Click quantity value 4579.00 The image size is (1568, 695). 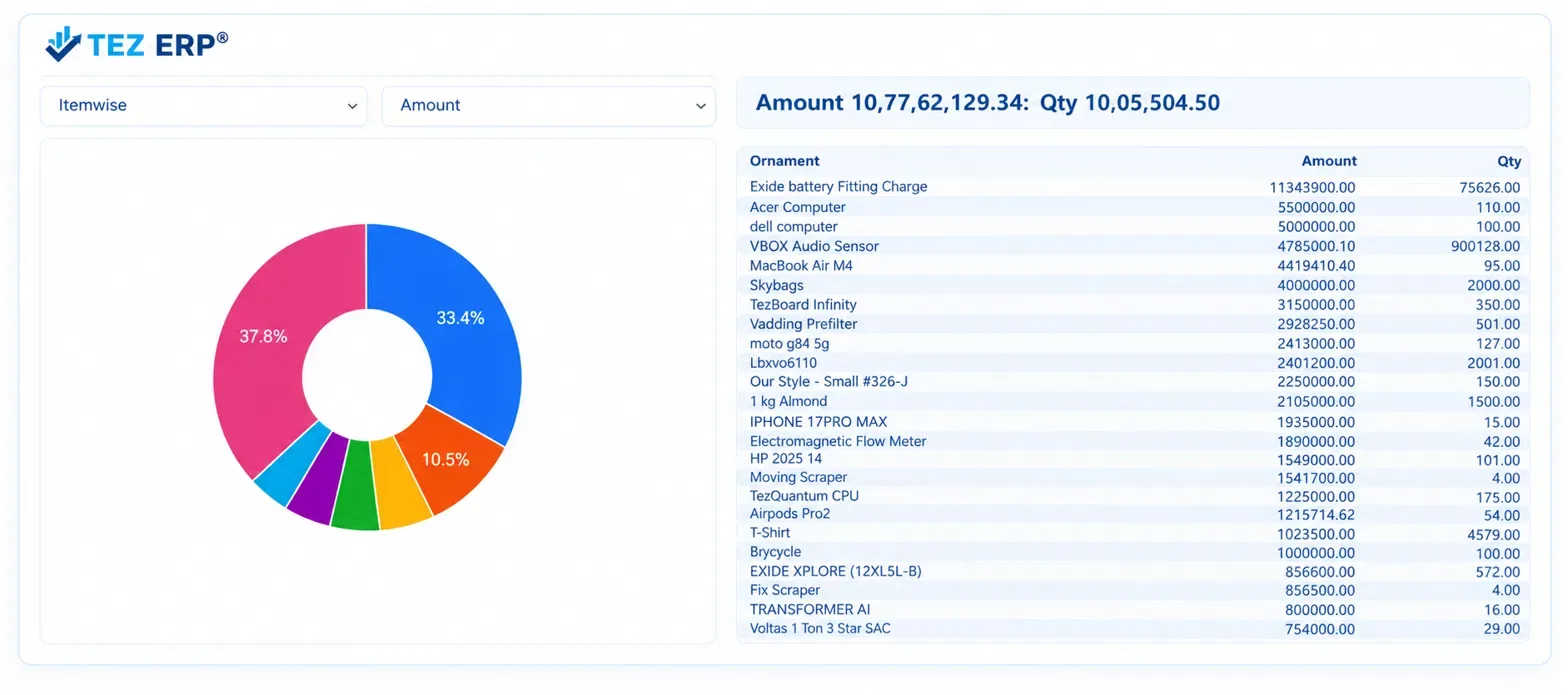(1493, 534)
